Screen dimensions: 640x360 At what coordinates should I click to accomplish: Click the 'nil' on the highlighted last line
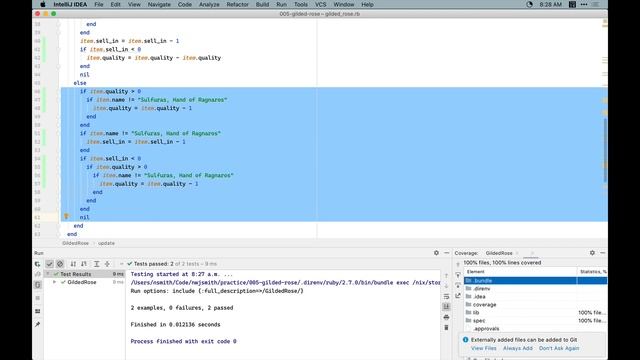pos(84,217)
